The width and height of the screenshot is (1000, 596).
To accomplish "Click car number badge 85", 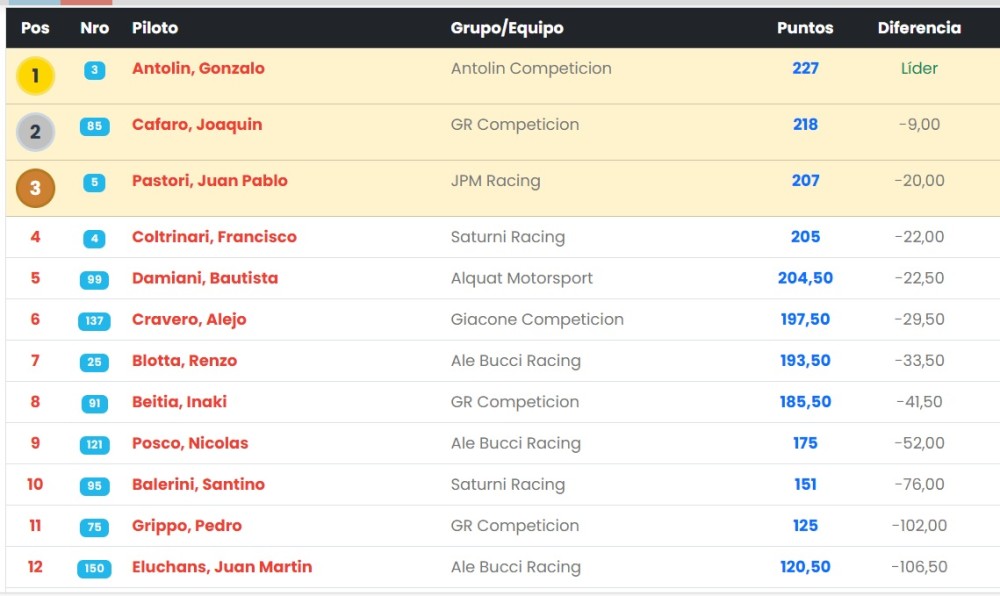I will pyautogui.click(x=94, y=127).
